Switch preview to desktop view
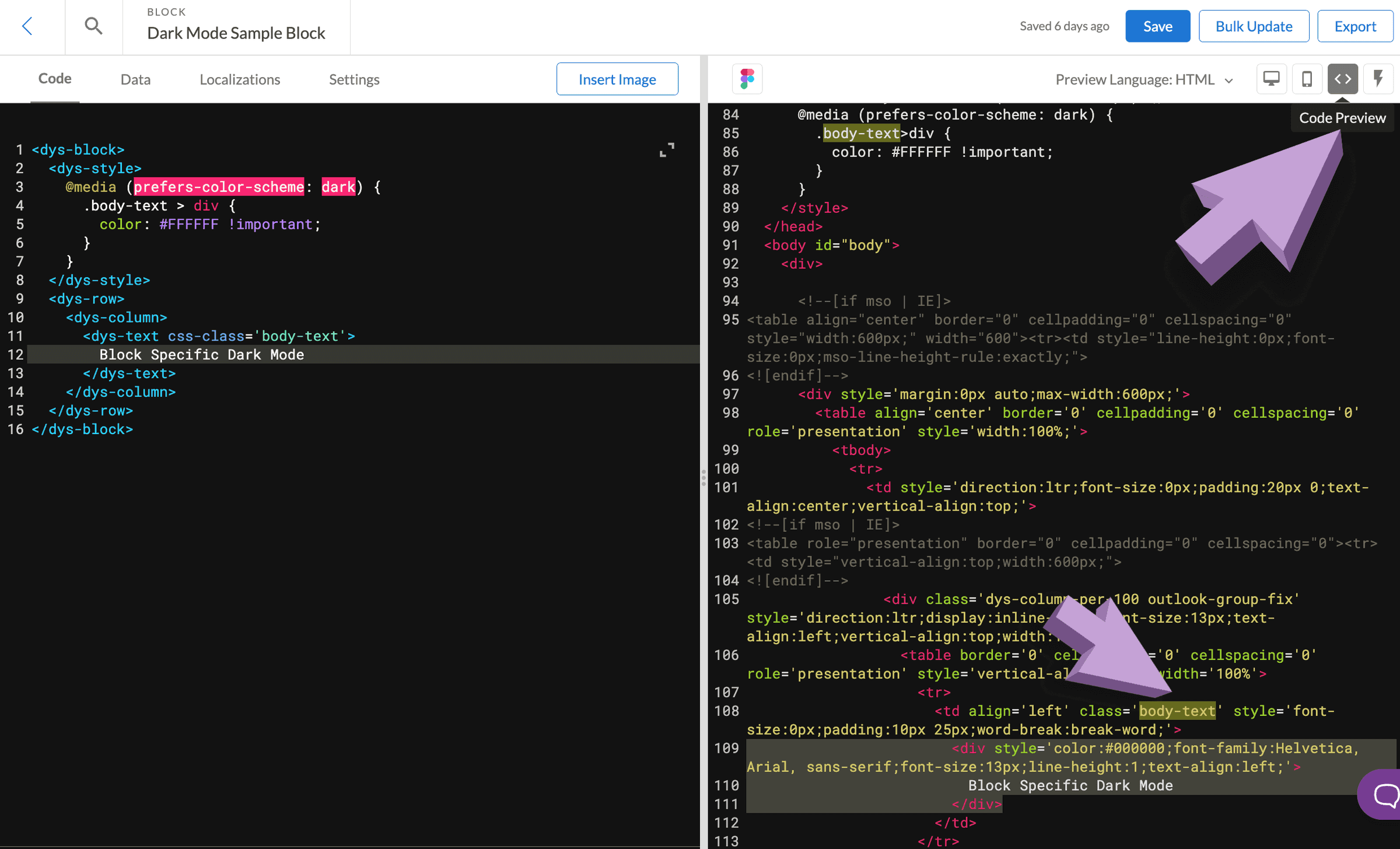Screen dimensions: 1400x849 click(1271, 79)
